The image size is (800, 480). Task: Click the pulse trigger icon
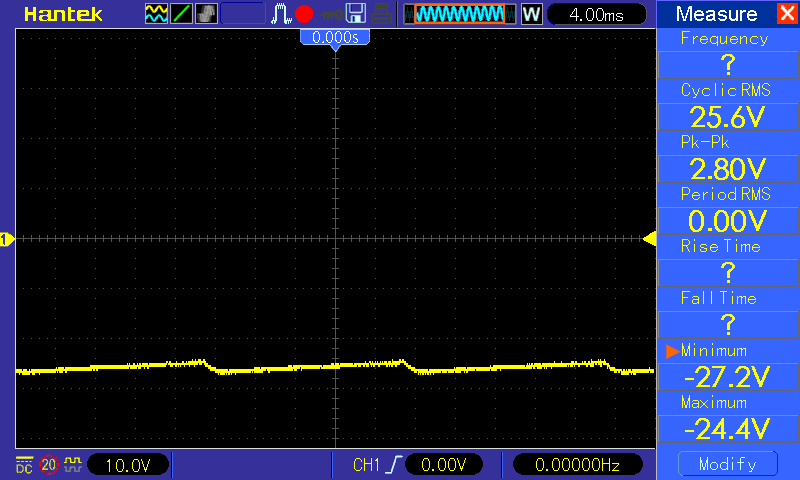281,14
